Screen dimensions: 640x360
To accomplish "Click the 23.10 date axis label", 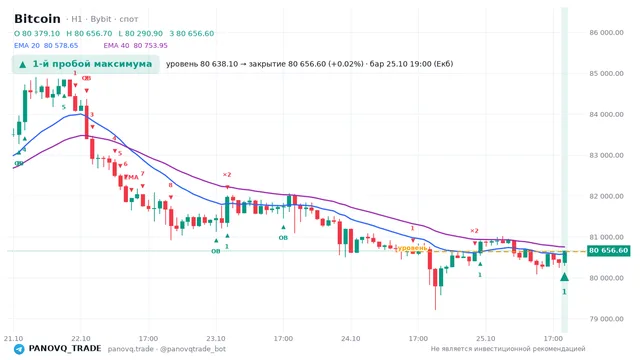I will 216,339.
